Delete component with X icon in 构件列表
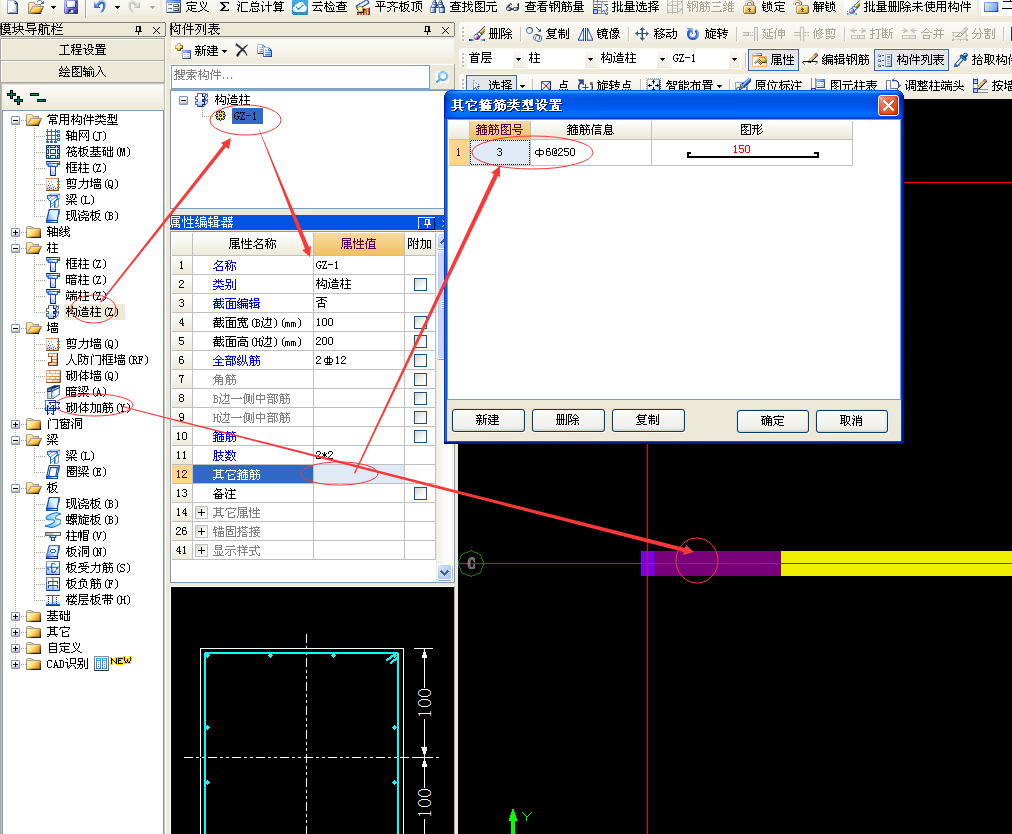The image size is (1012, 834). tap(241, 50)
